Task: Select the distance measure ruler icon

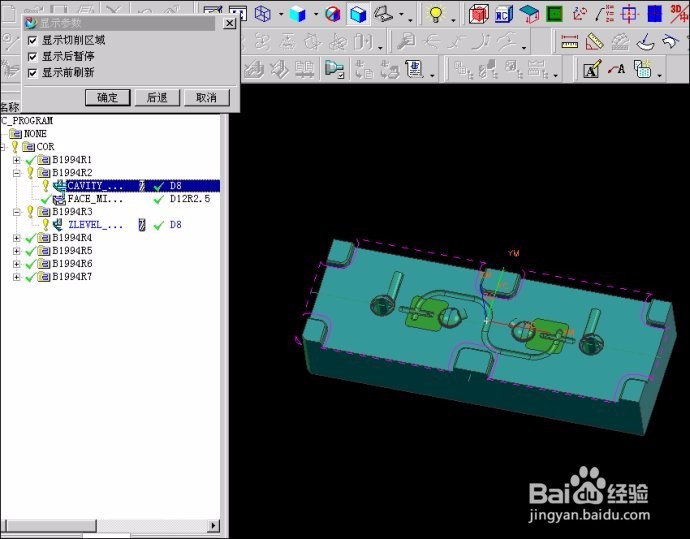Action: (569, 42)
